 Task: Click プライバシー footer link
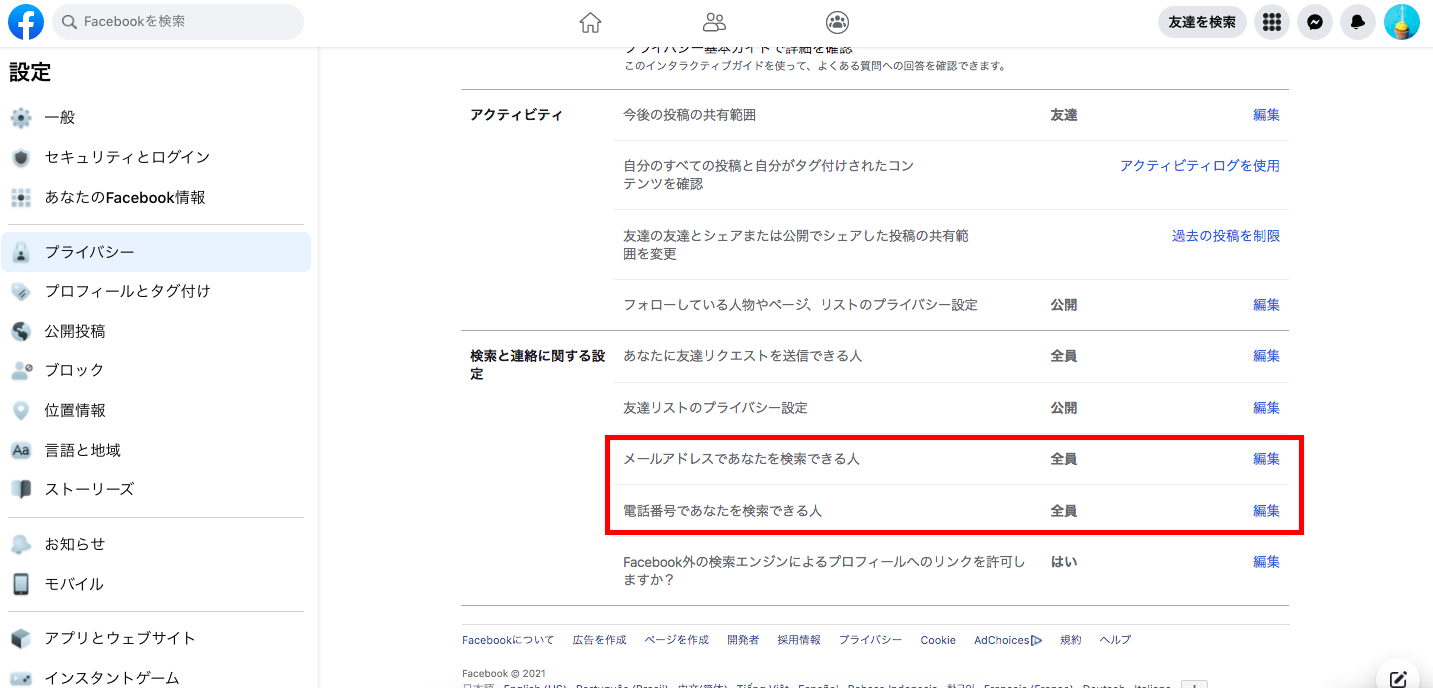(870, 640)
